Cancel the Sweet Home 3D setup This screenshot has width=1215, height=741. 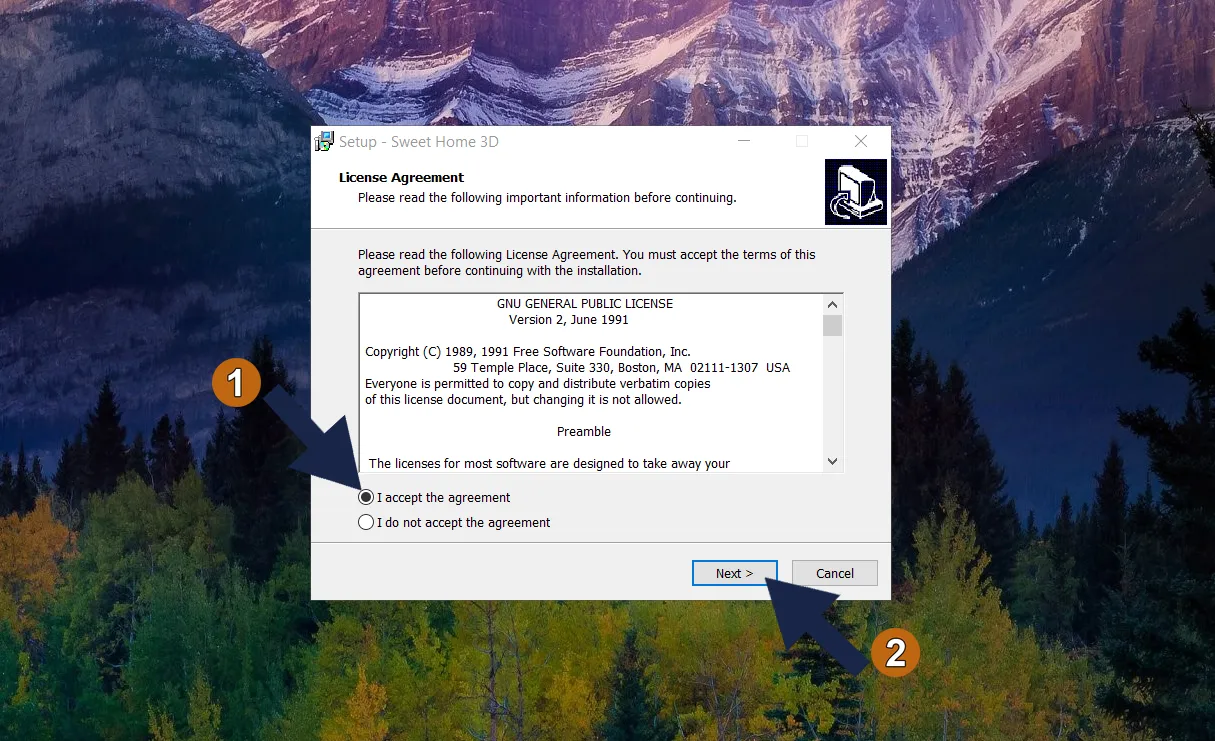835,573
